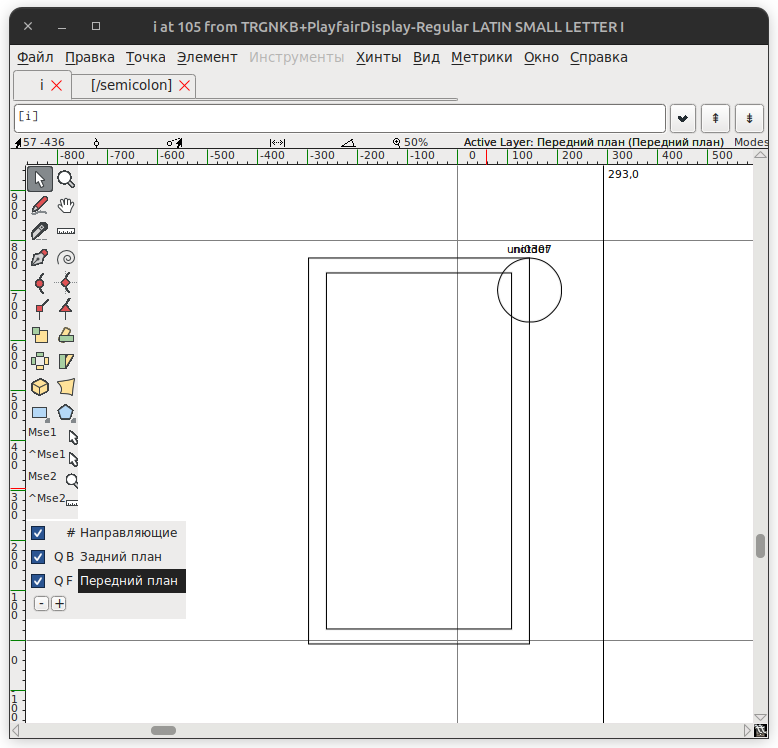Image resolution: width=778 pixels, height=748 pixels.
Task: Pick the Polygon star shape tool
Action: pyautogui.click(x=66, y=413)
